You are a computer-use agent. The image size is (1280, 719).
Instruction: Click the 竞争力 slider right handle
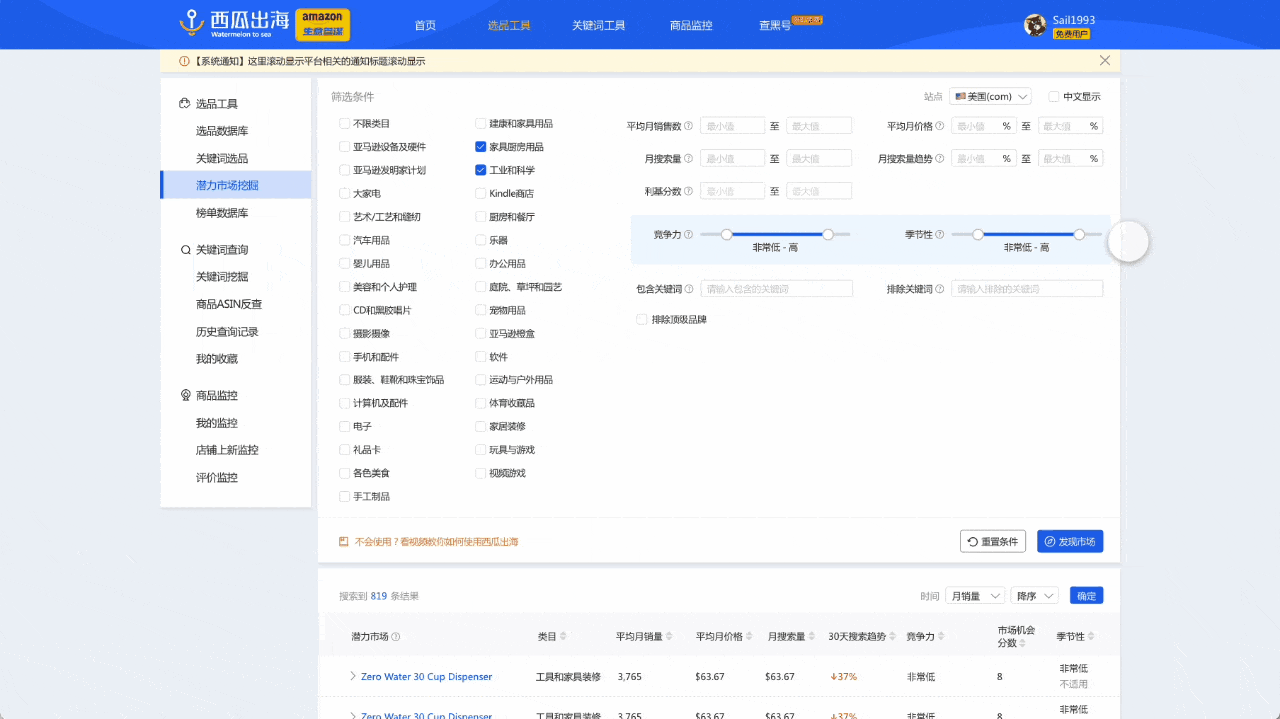828,234
